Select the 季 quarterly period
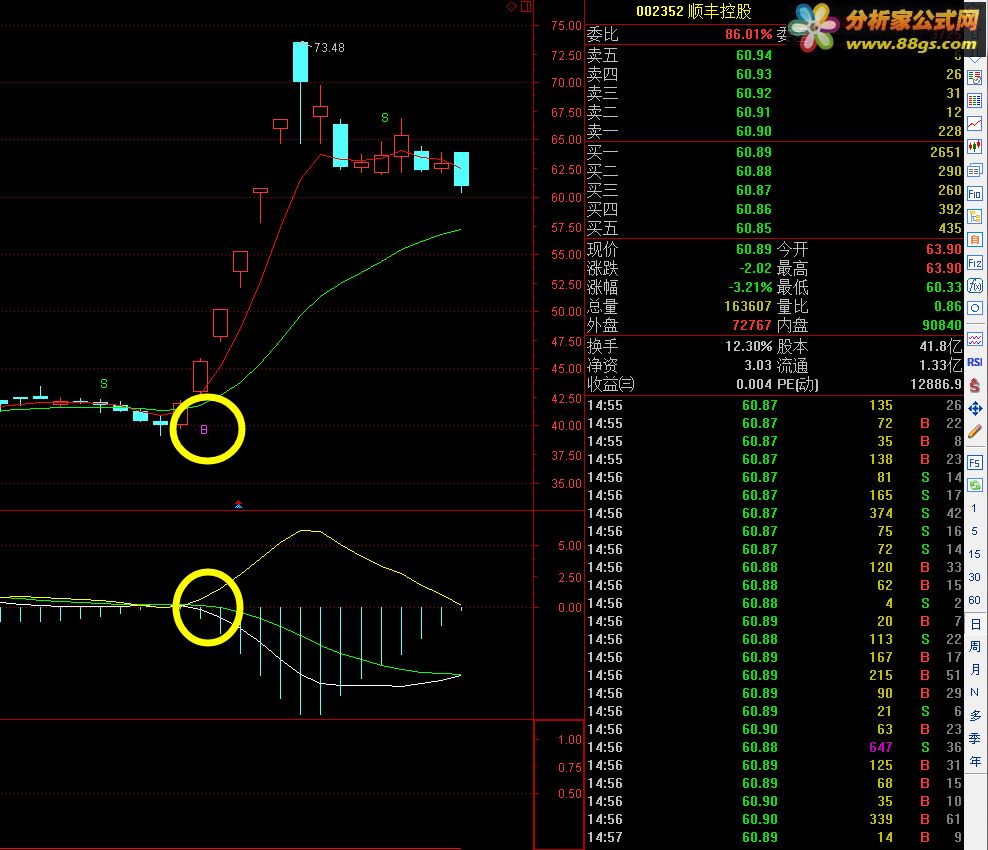This screenshot has width=988, height=850. [975, 738]
